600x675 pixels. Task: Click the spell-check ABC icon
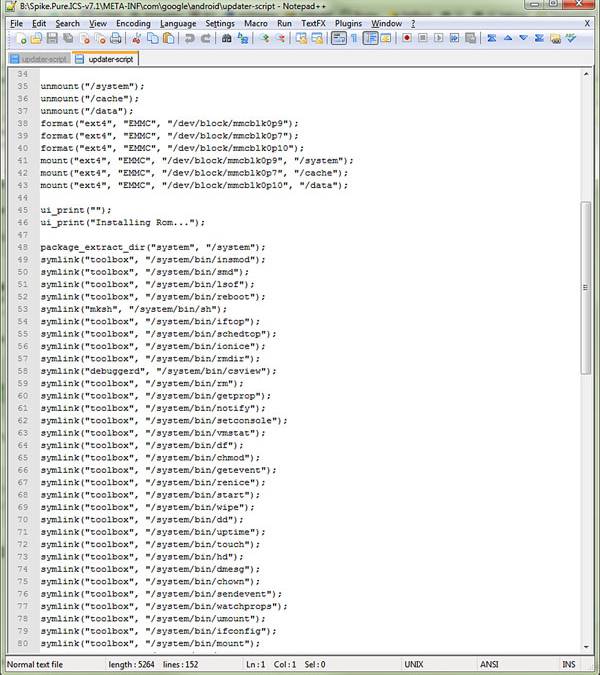point(571,39)
